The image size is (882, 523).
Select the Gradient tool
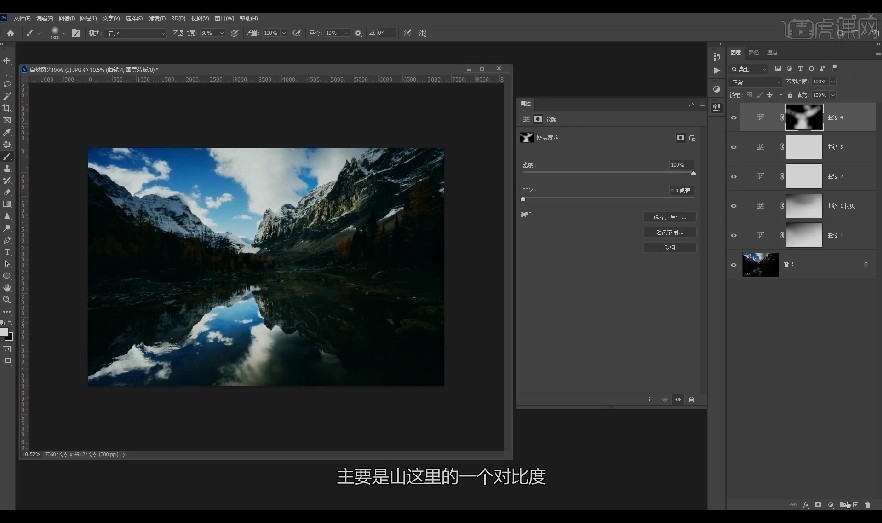(7, 204)
